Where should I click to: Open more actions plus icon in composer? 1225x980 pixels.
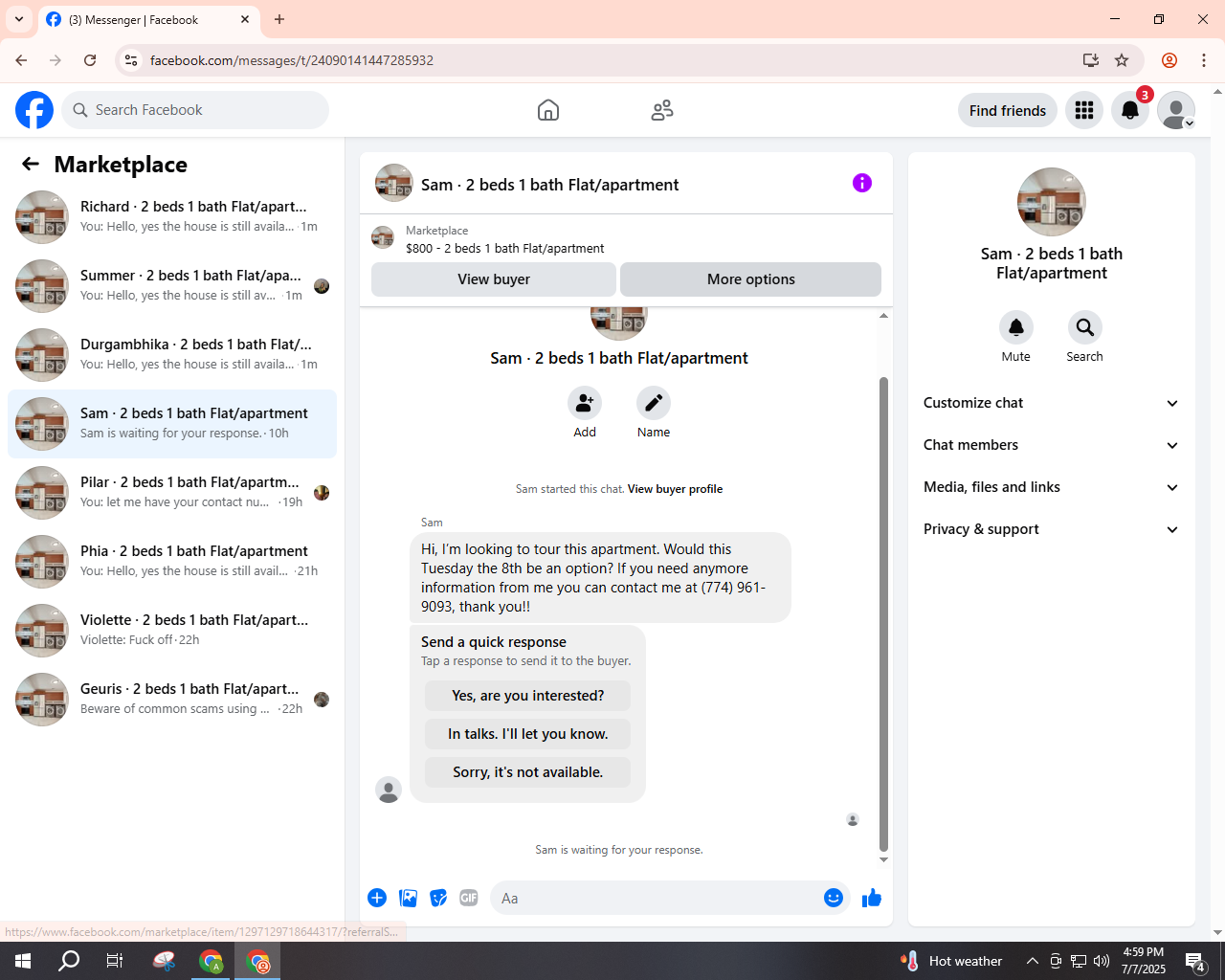(377, 898)
